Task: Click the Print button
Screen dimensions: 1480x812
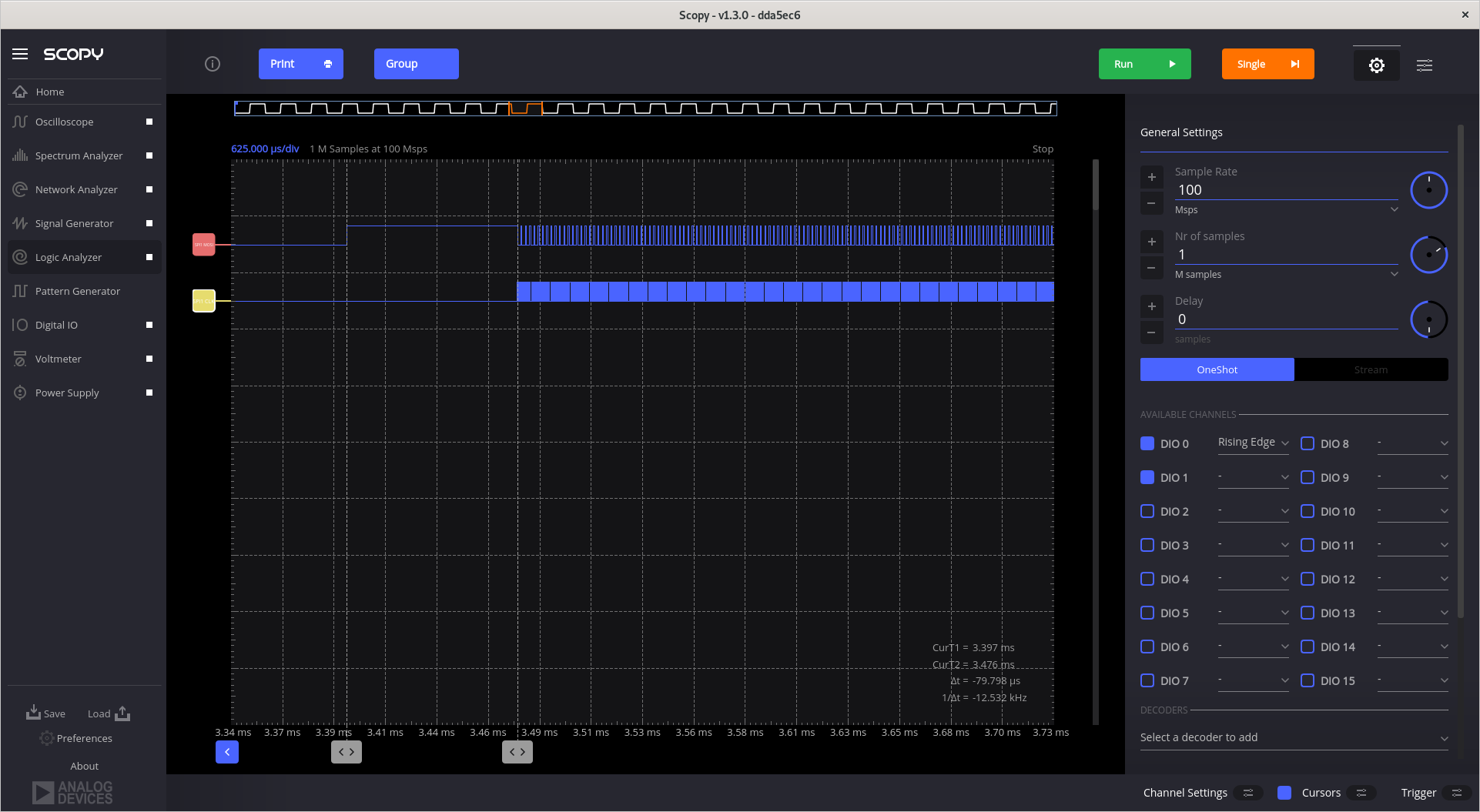Action: point(301,64)
